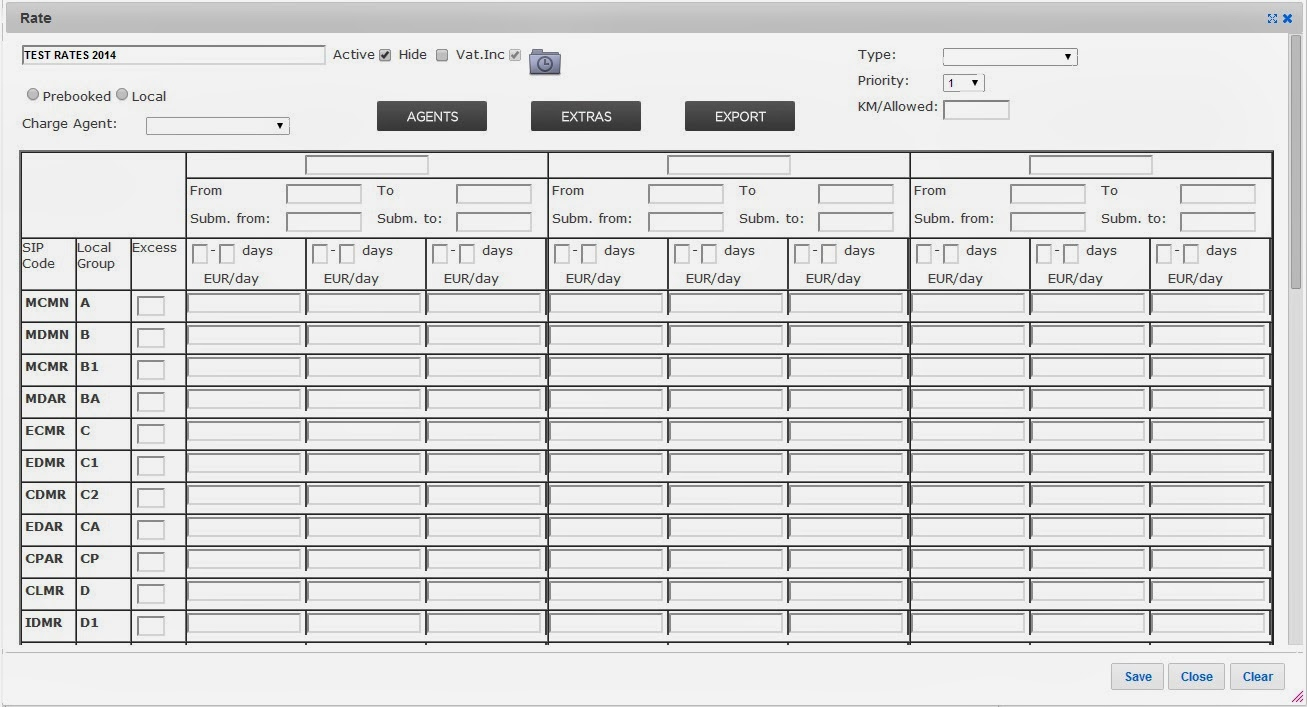Select the Local radio button
Viewport: 1307px width, 707px height.
pyautogui.click(x=121, y=95)
